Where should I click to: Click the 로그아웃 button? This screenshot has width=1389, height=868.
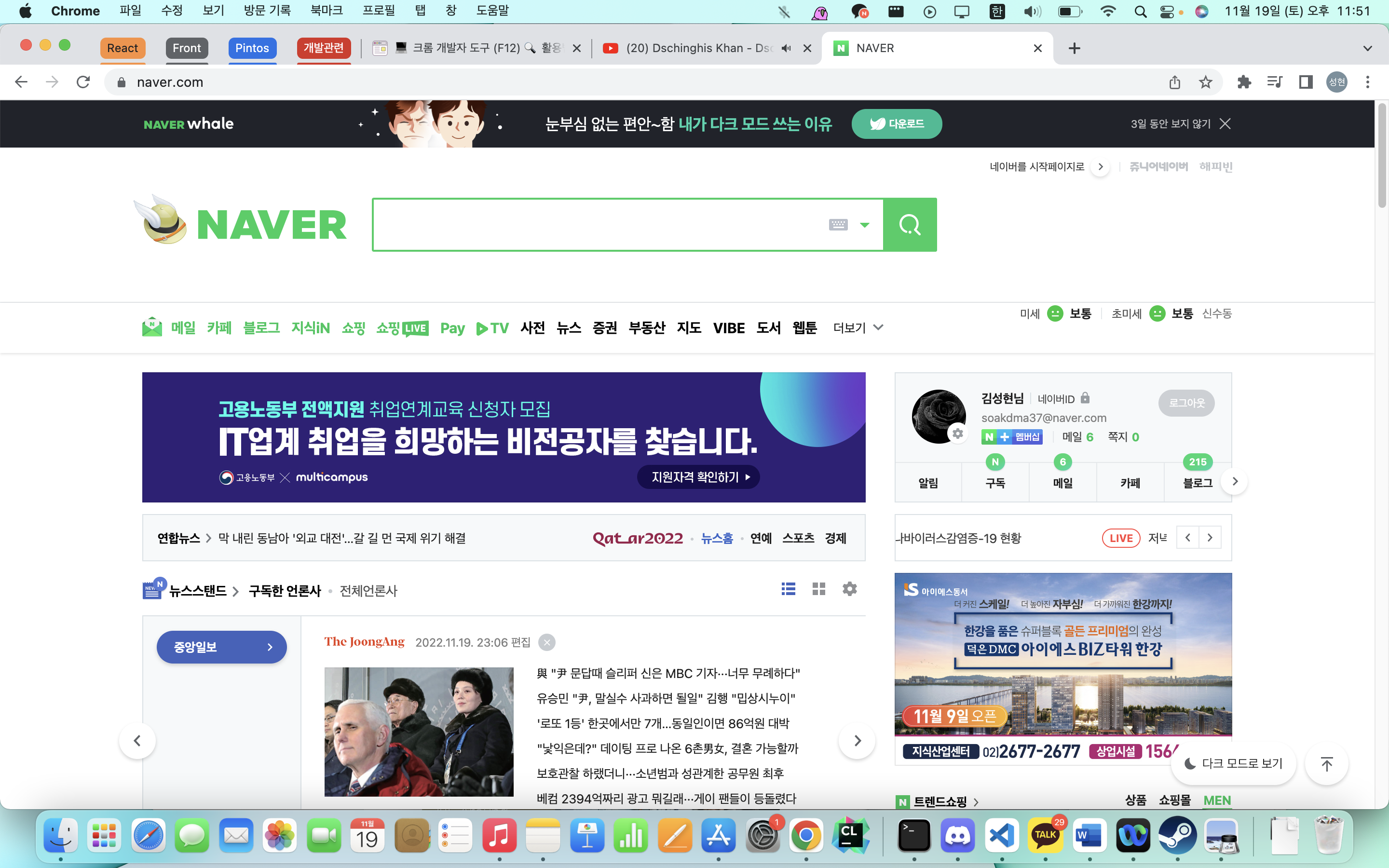(1186, 403)
